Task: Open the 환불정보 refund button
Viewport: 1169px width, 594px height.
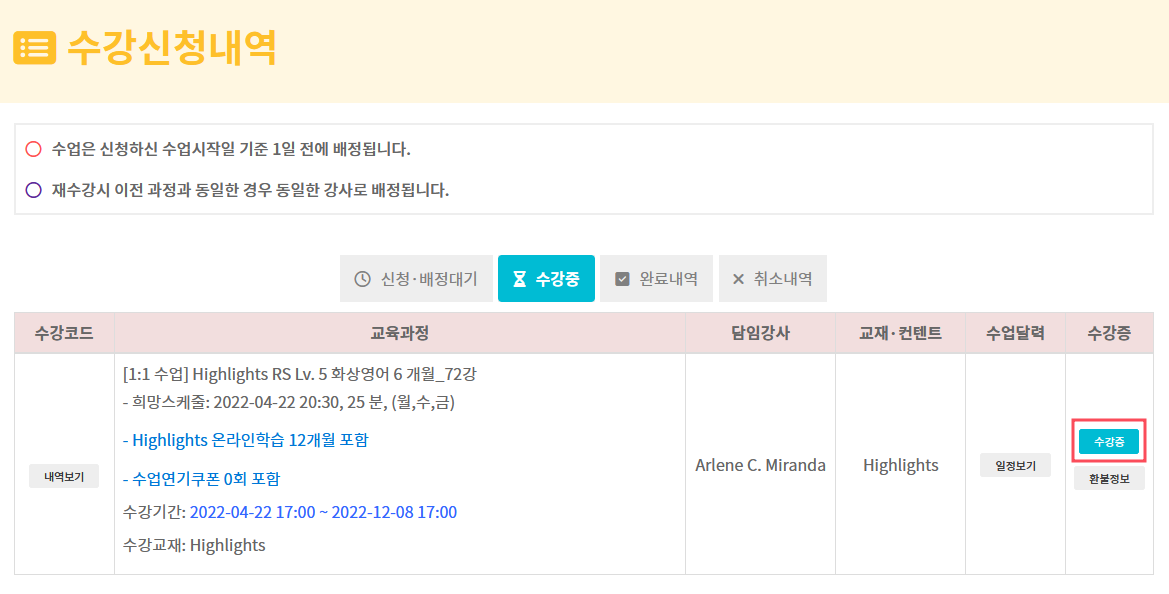Action: point(1109,478)
